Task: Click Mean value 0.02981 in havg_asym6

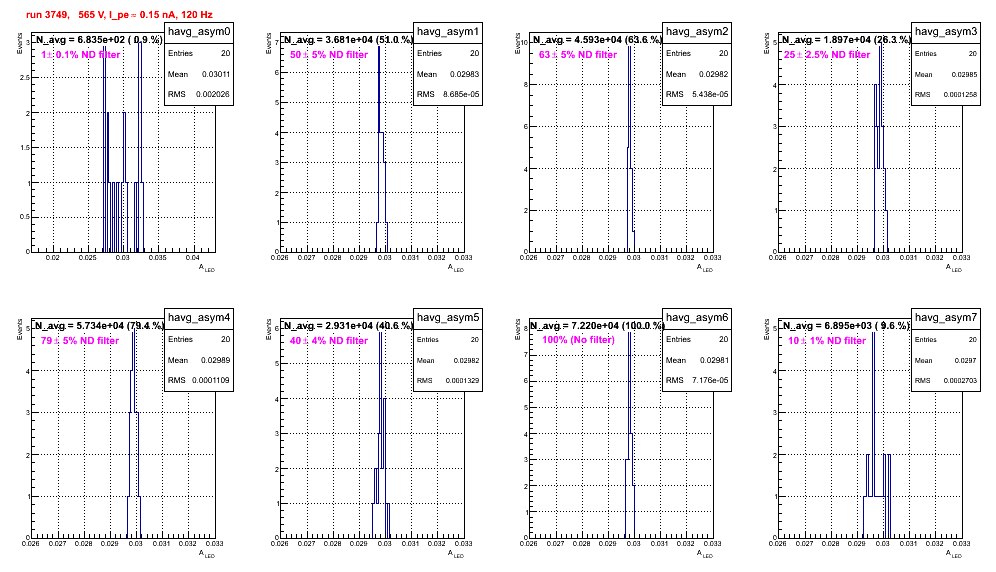Action: [714, 360]
